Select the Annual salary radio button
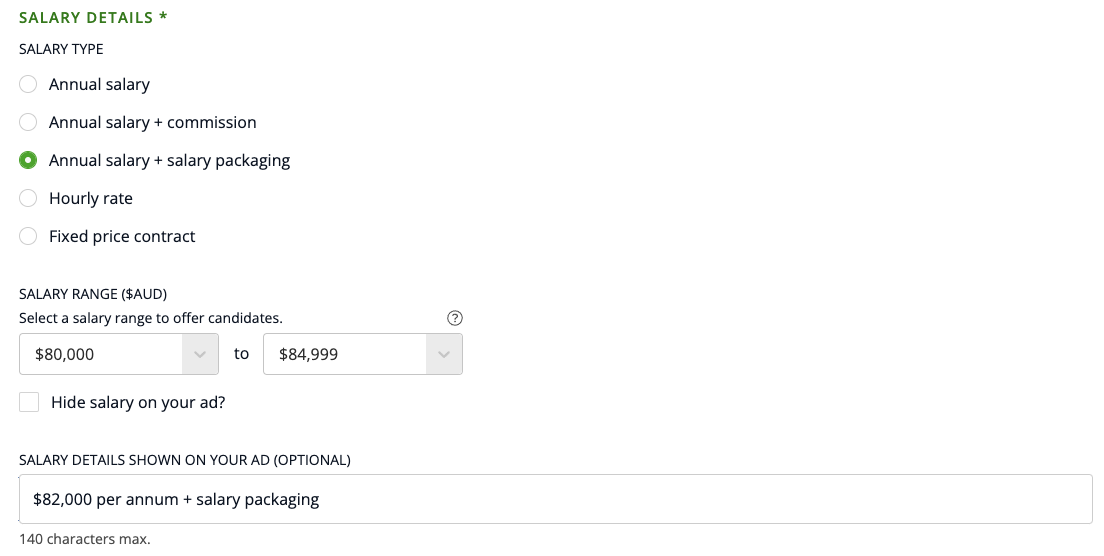1104x556 pixels. click(x=29, y=84)
